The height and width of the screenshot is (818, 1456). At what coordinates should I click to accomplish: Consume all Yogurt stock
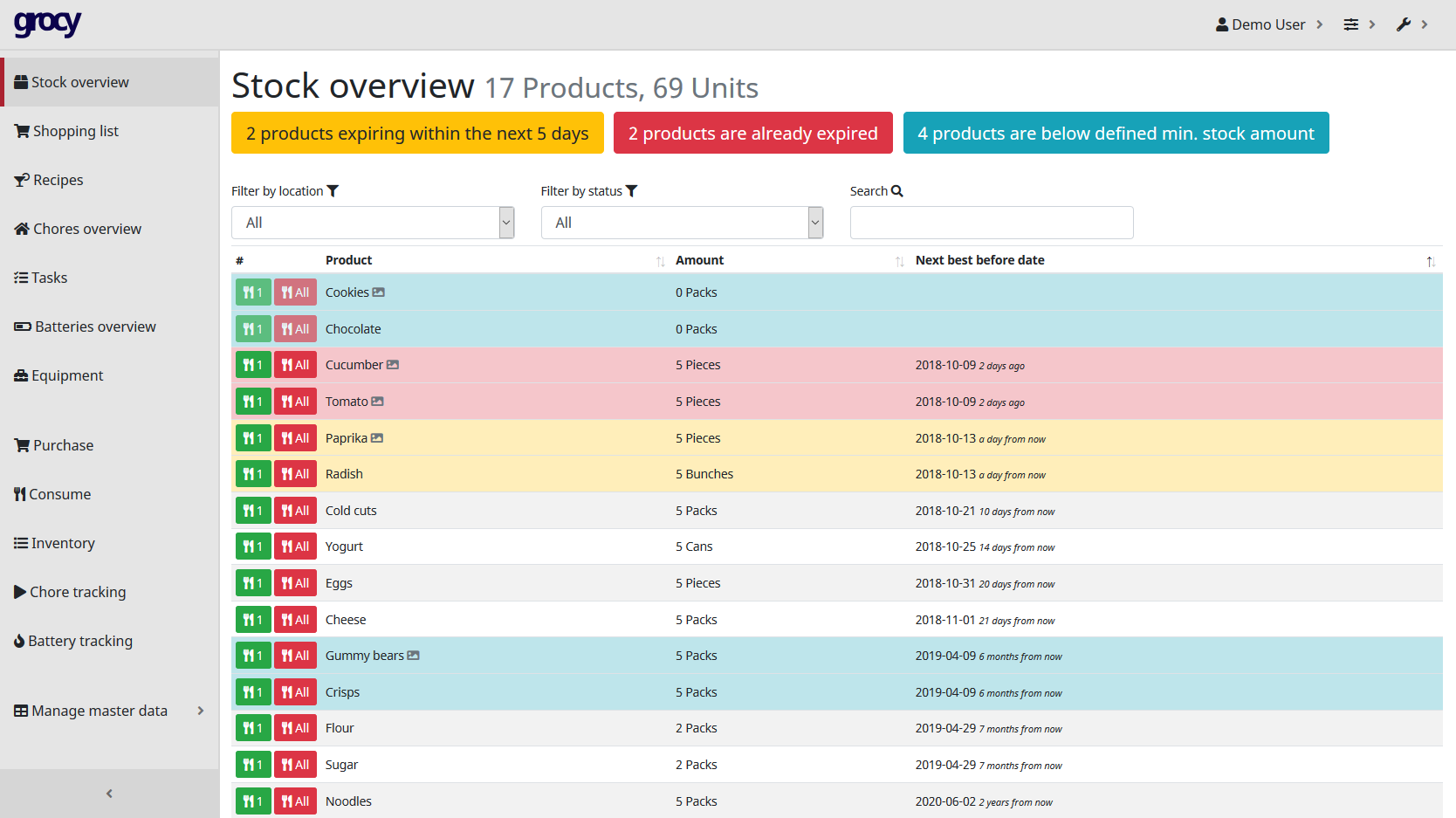pyautogui.click(x=295, y=546)
